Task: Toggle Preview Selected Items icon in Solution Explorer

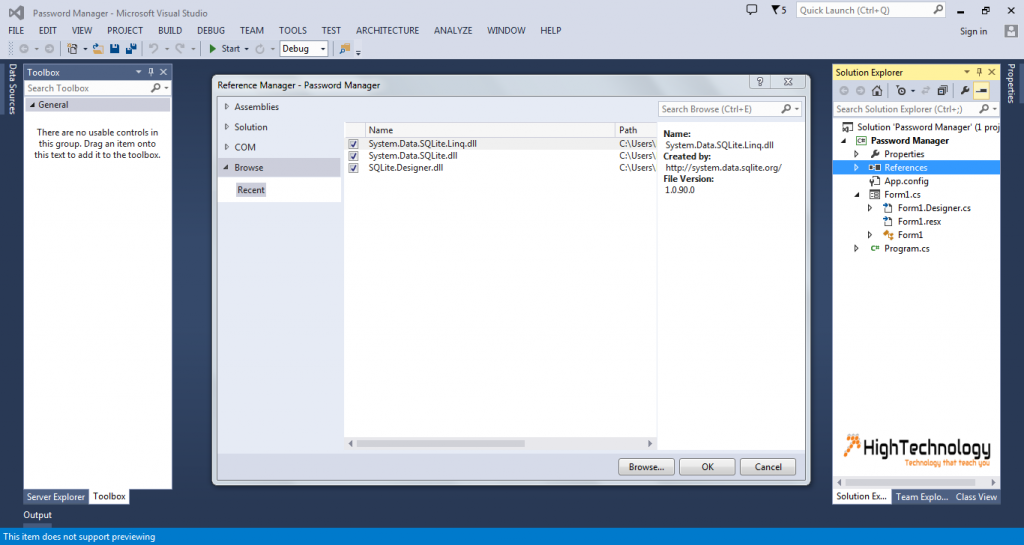Action: [982, 91]
